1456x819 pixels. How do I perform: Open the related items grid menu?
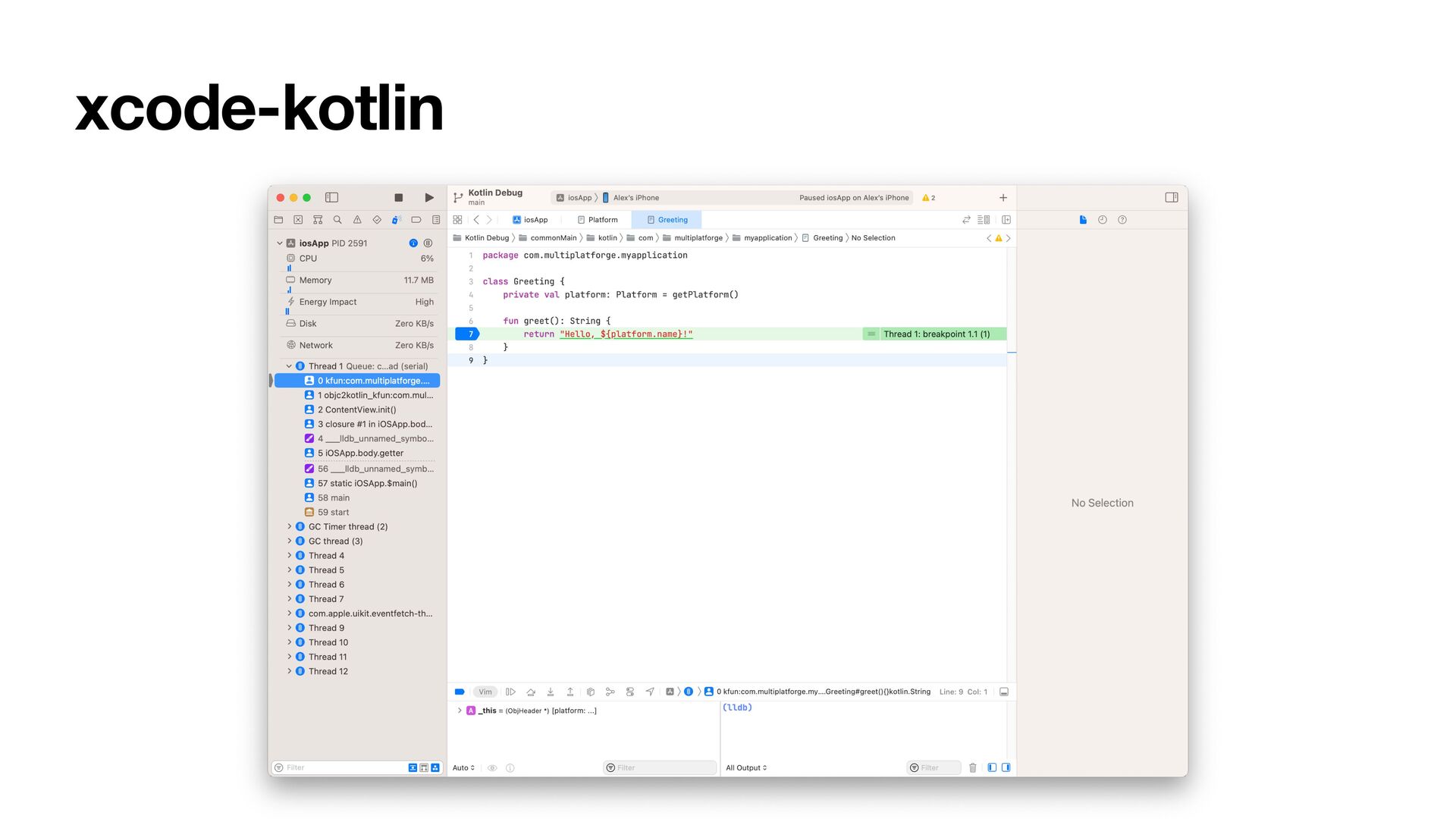pos(457,220)
